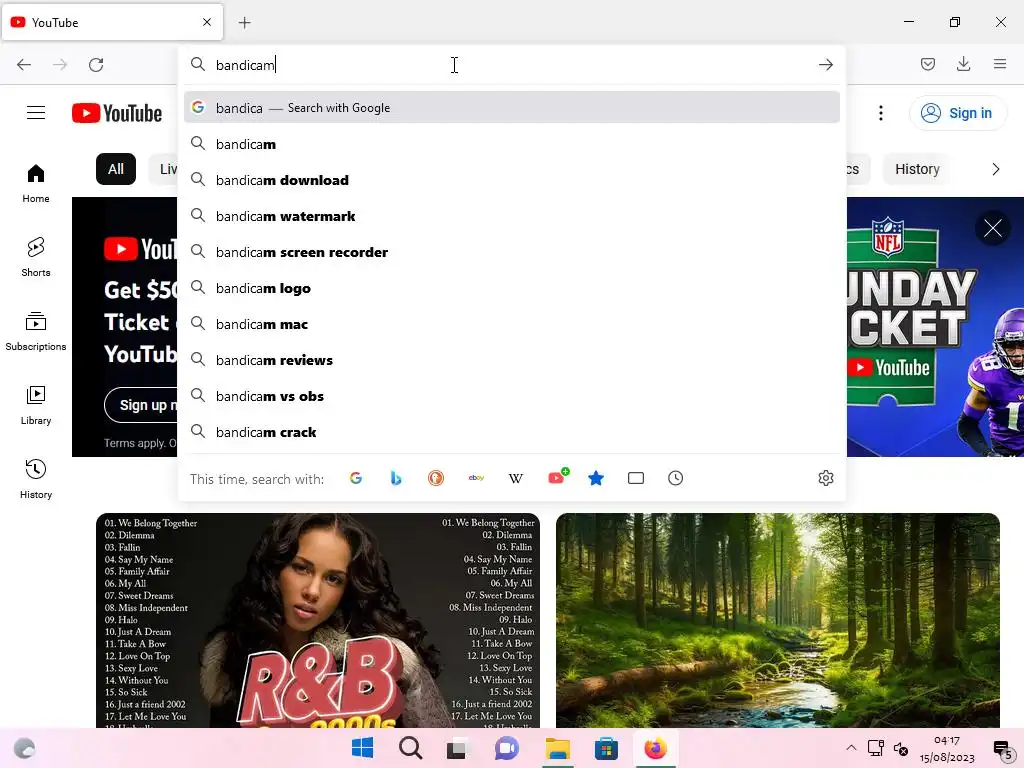Reload the page with the refresh icon
The image size is (1024, 768).
pyautogui.click(x=96, y=65)
